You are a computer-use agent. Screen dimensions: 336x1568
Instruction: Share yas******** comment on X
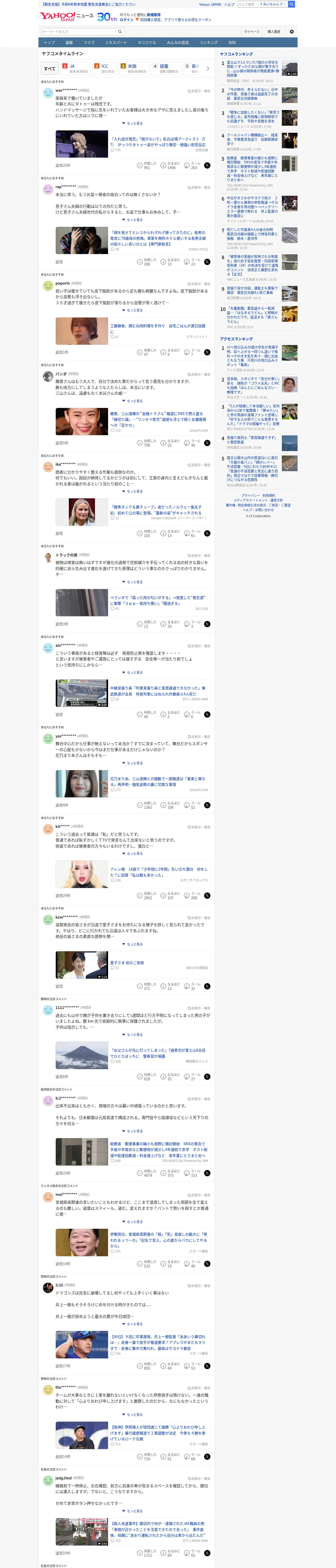click(x=207, y=805)
